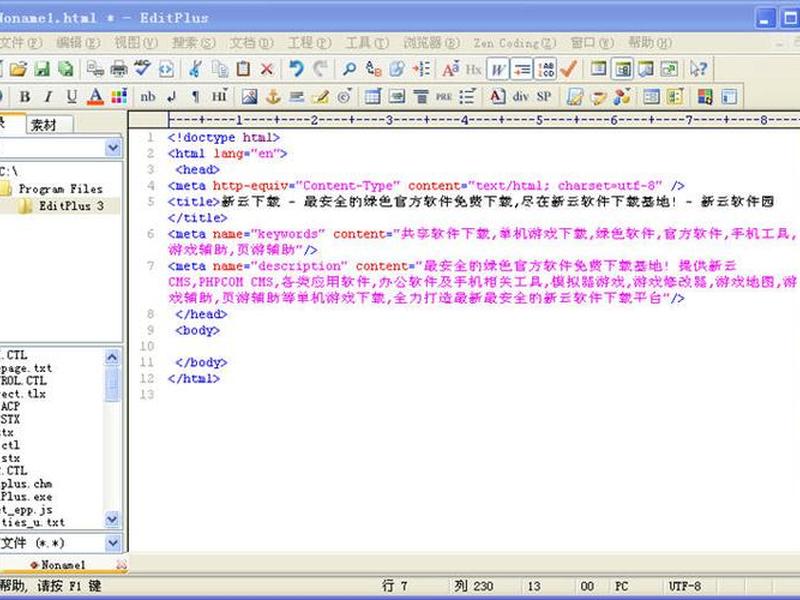Paste from clipboard icon
The image size is (800, 600).
pos(243,69)
